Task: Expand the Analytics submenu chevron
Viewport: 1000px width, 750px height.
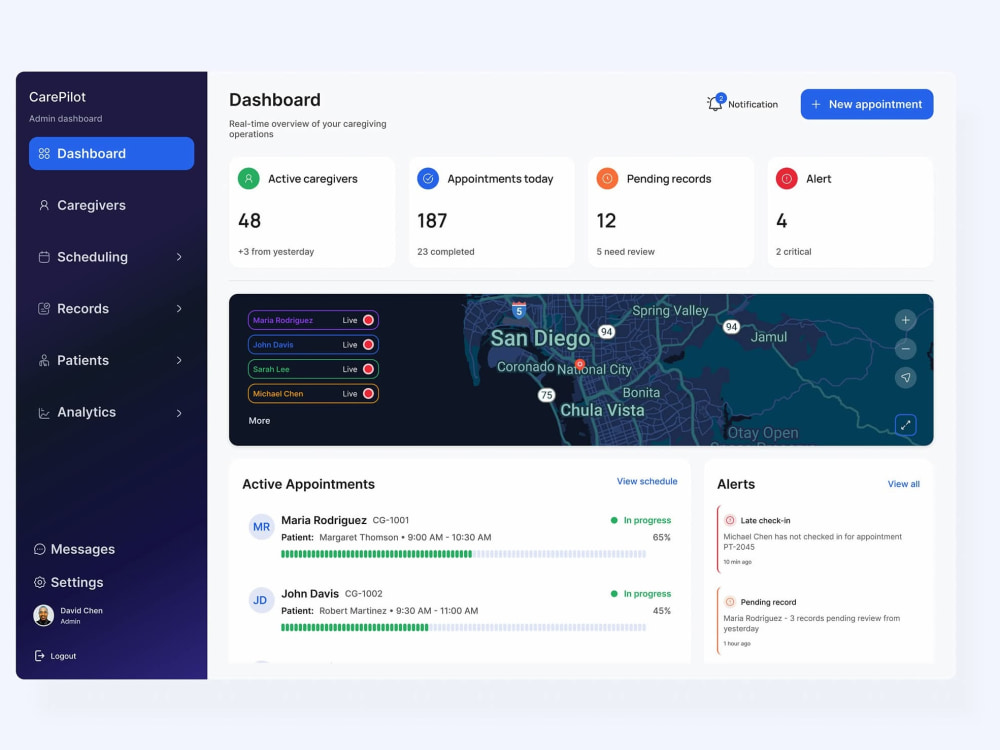Action: pos(179,413)
